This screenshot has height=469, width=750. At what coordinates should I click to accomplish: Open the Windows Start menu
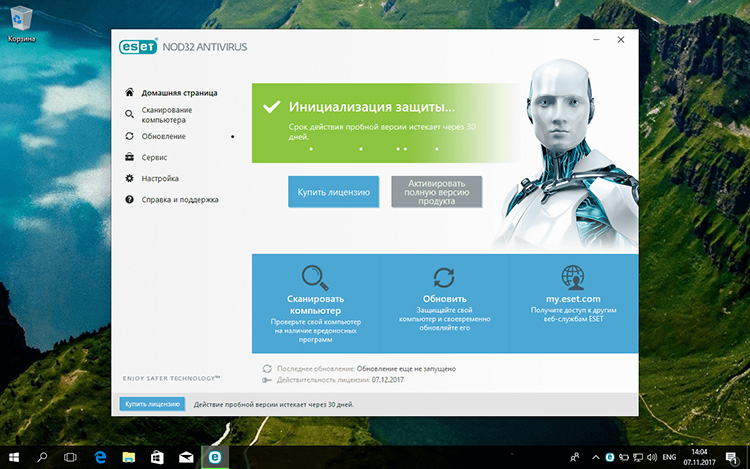coord(14,458)
